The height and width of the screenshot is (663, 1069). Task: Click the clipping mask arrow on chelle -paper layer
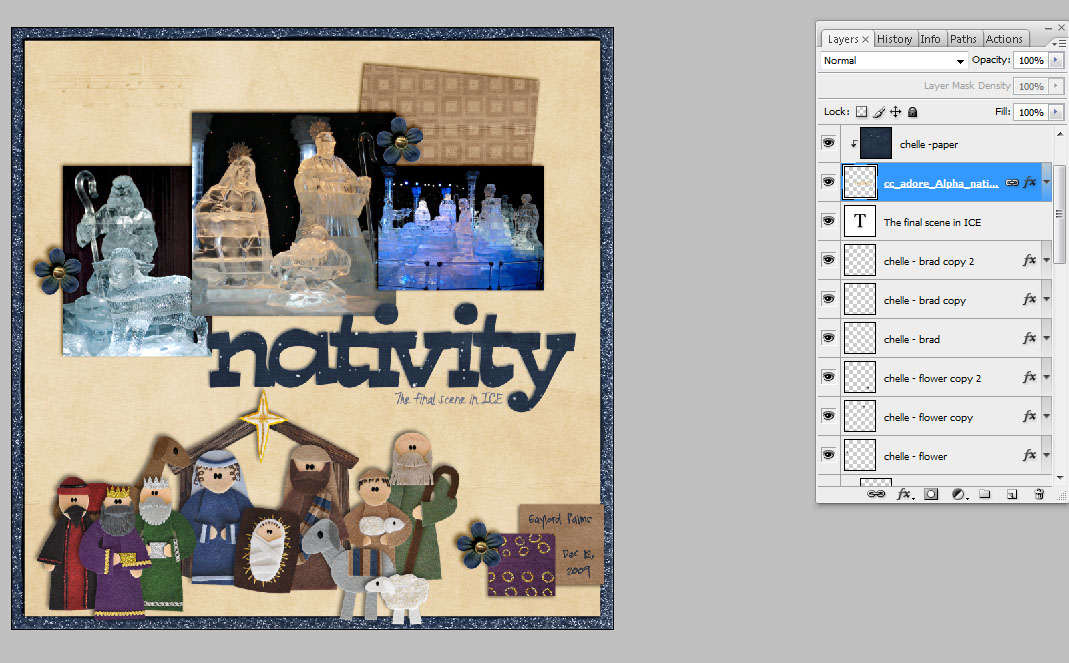pos(853,144)
